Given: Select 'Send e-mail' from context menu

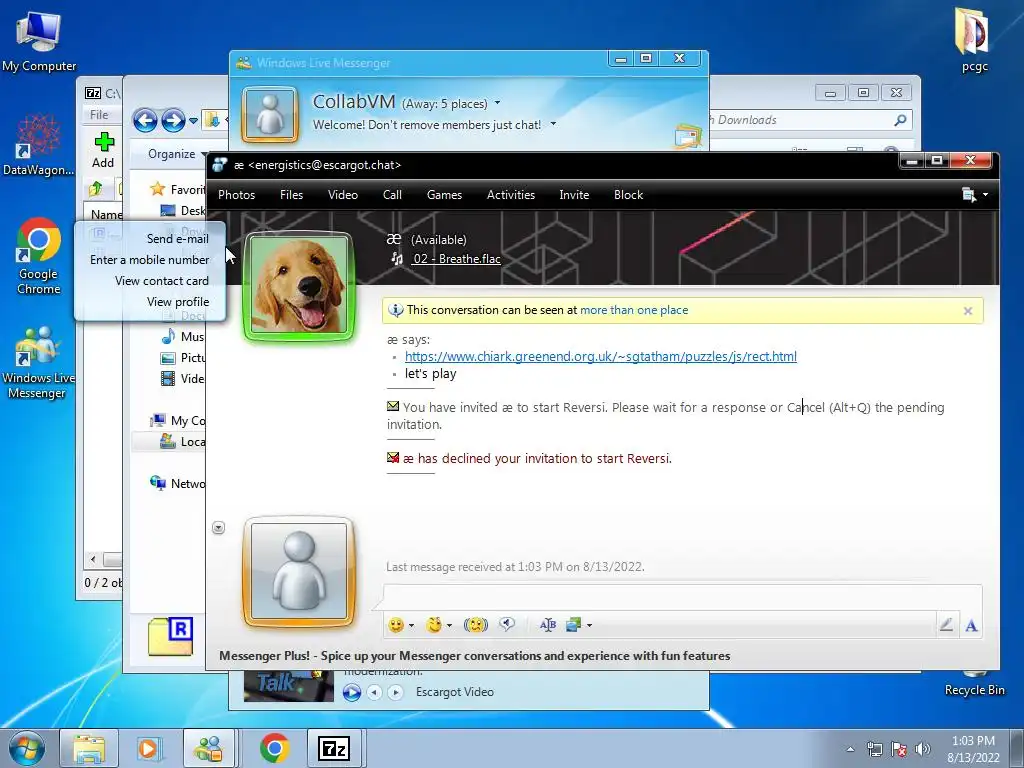Looking at the screenshot, I should click(178, 238).
